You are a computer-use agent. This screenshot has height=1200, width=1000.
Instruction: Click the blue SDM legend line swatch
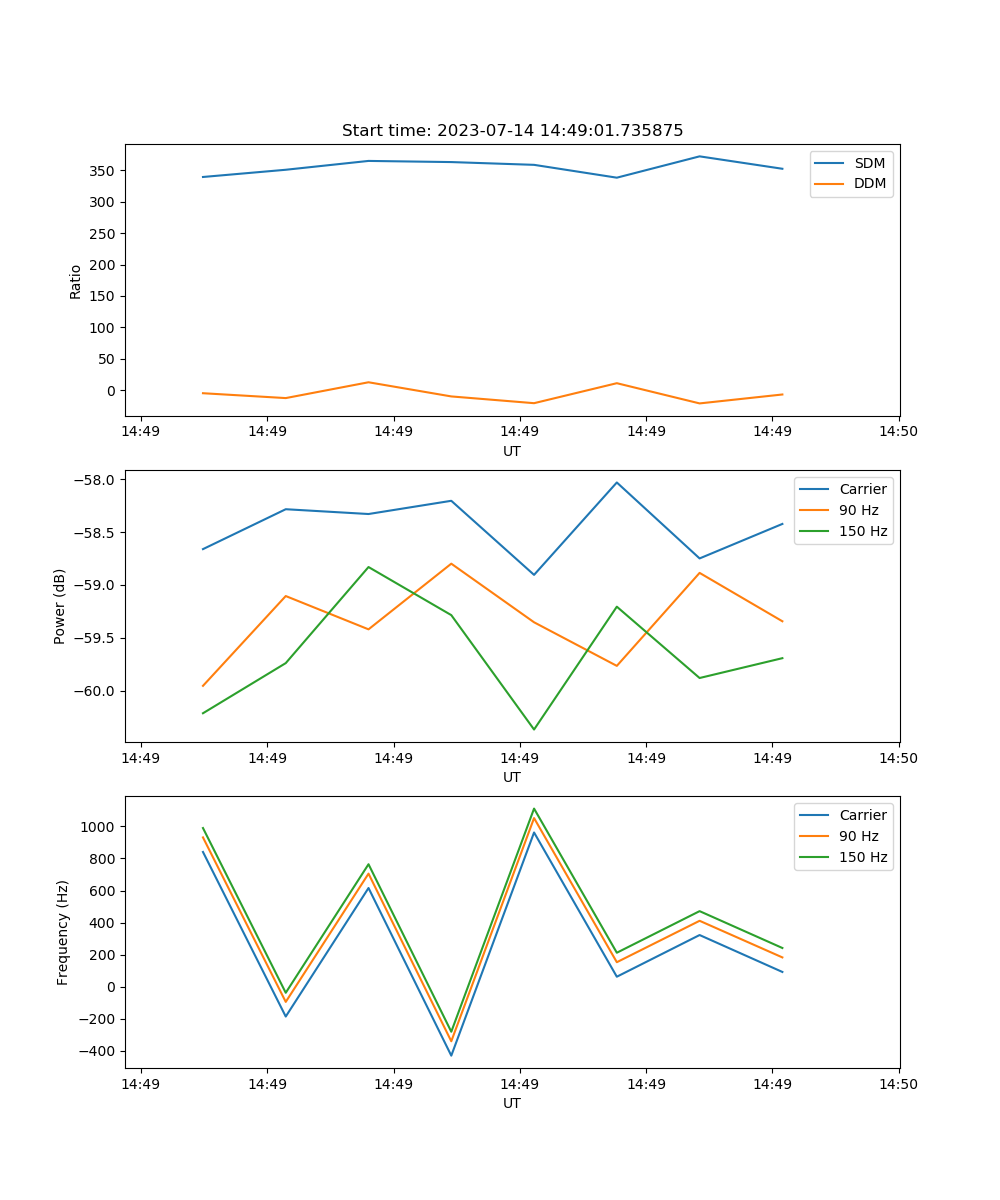pyautogui.click(x=829, y=163)
